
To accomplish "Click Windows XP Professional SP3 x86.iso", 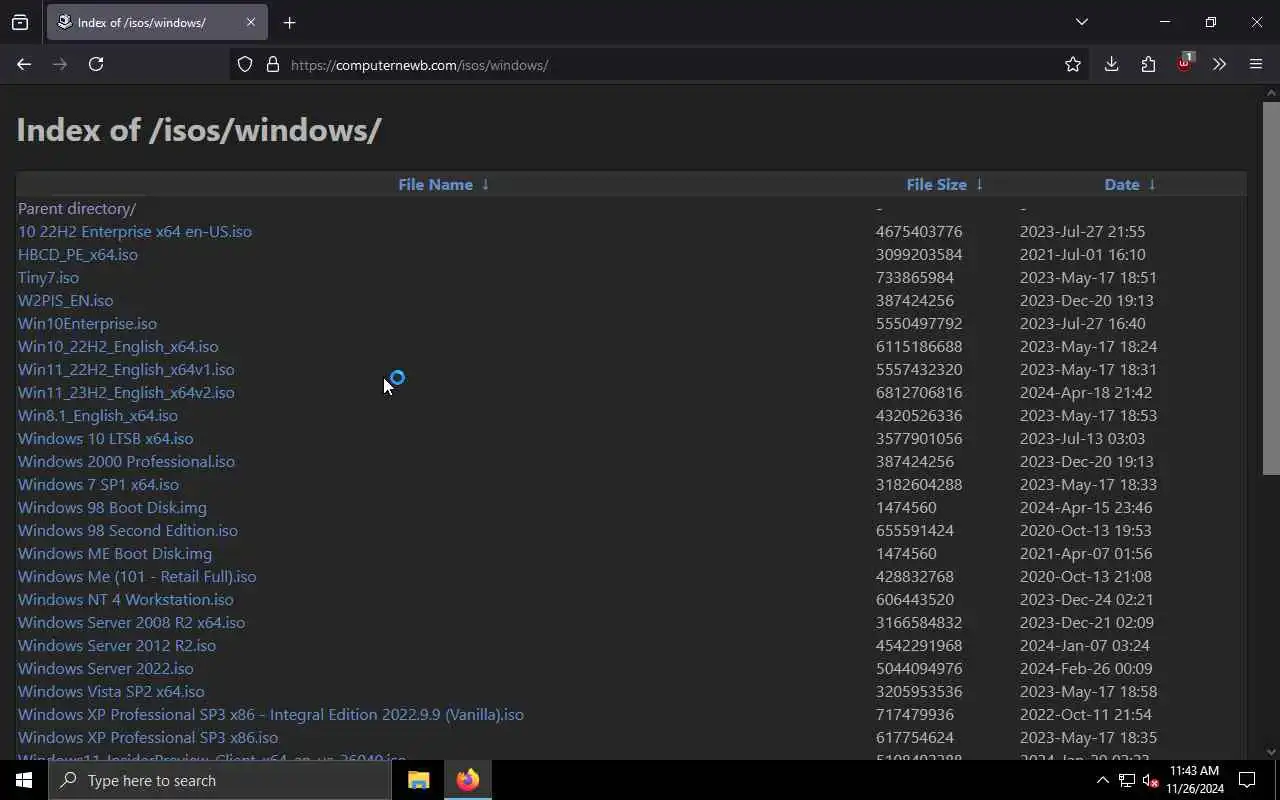I will pyautogui.click(x=148, y=737).
